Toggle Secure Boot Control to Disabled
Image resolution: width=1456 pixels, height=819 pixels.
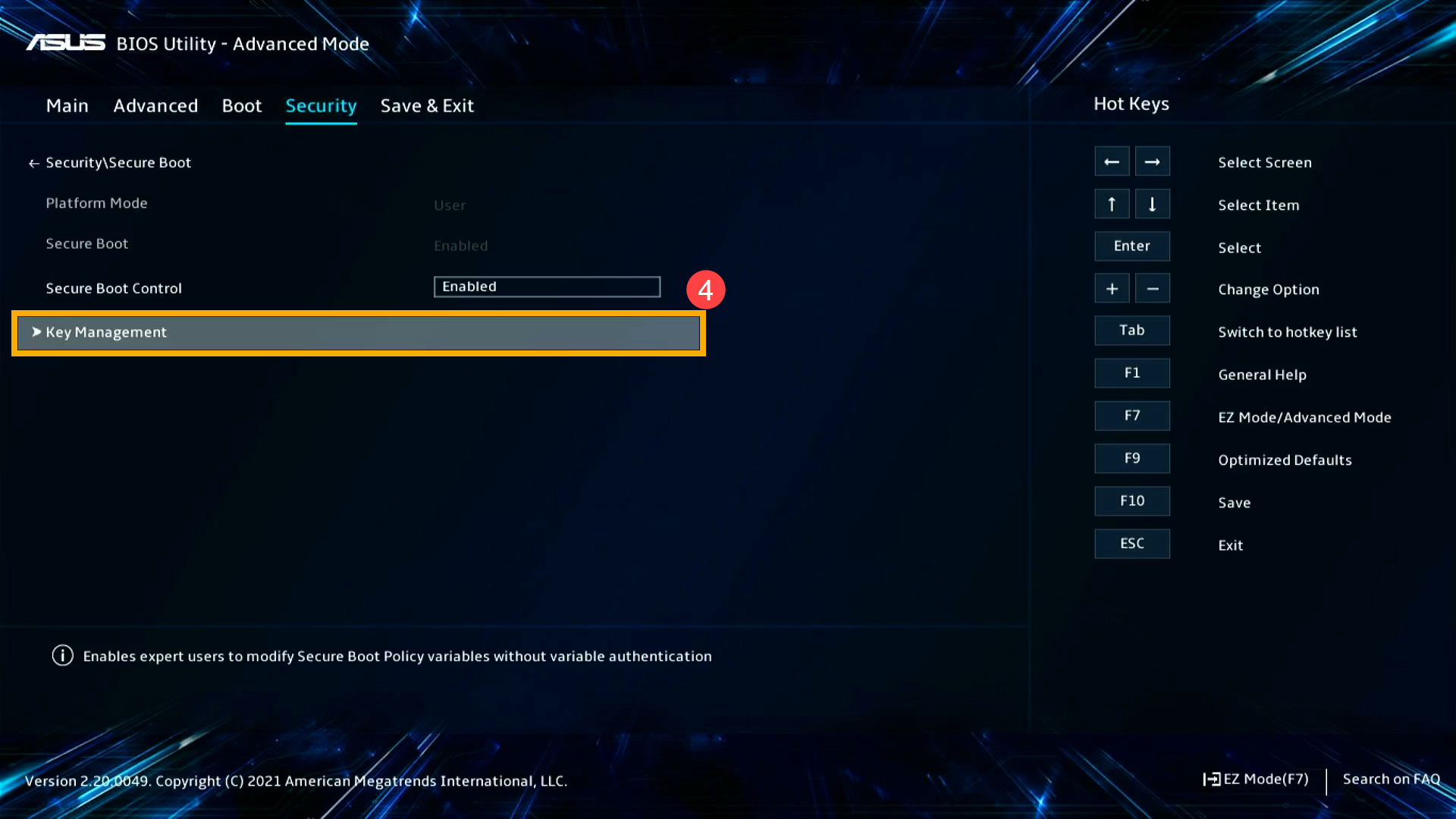click(546, 287)
